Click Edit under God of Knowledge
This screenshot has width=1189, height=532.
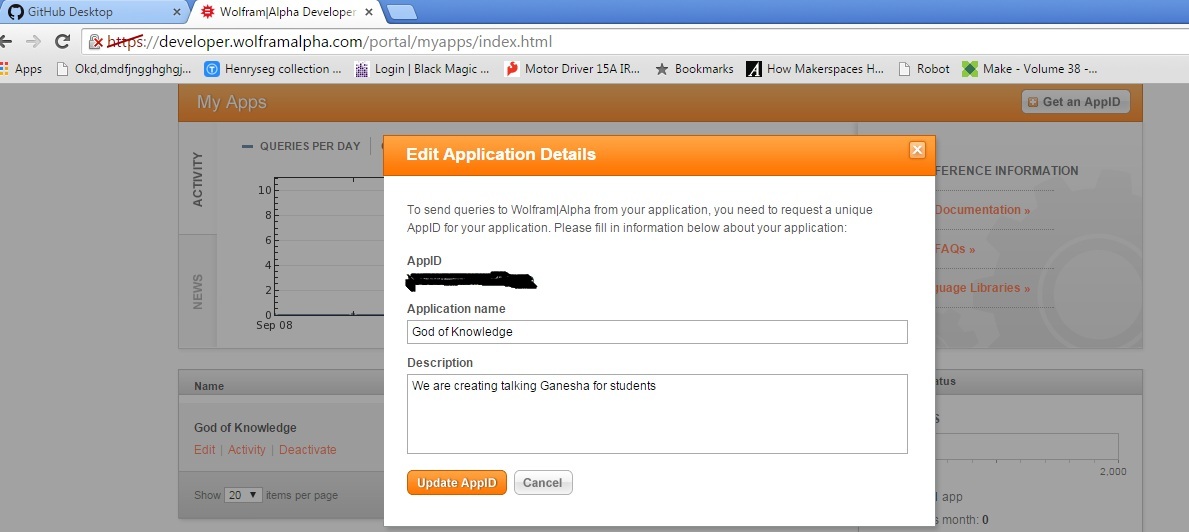click(204, 449)
